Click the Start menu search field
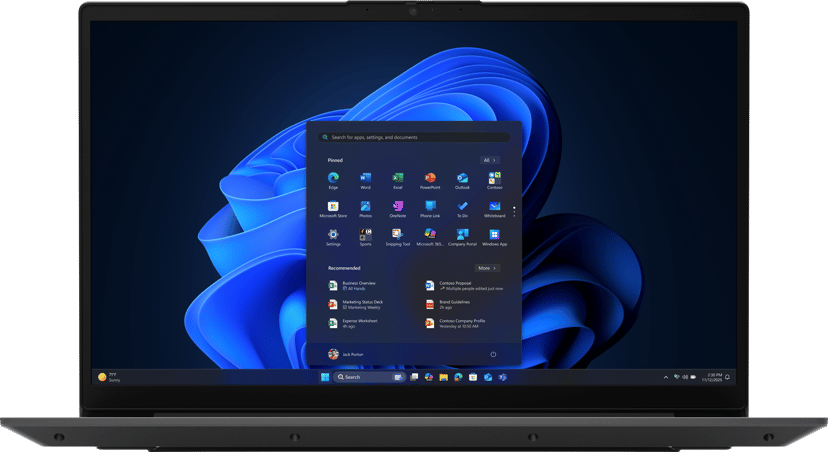The height and width of the screenshot is (452, 828). [414, 137]
